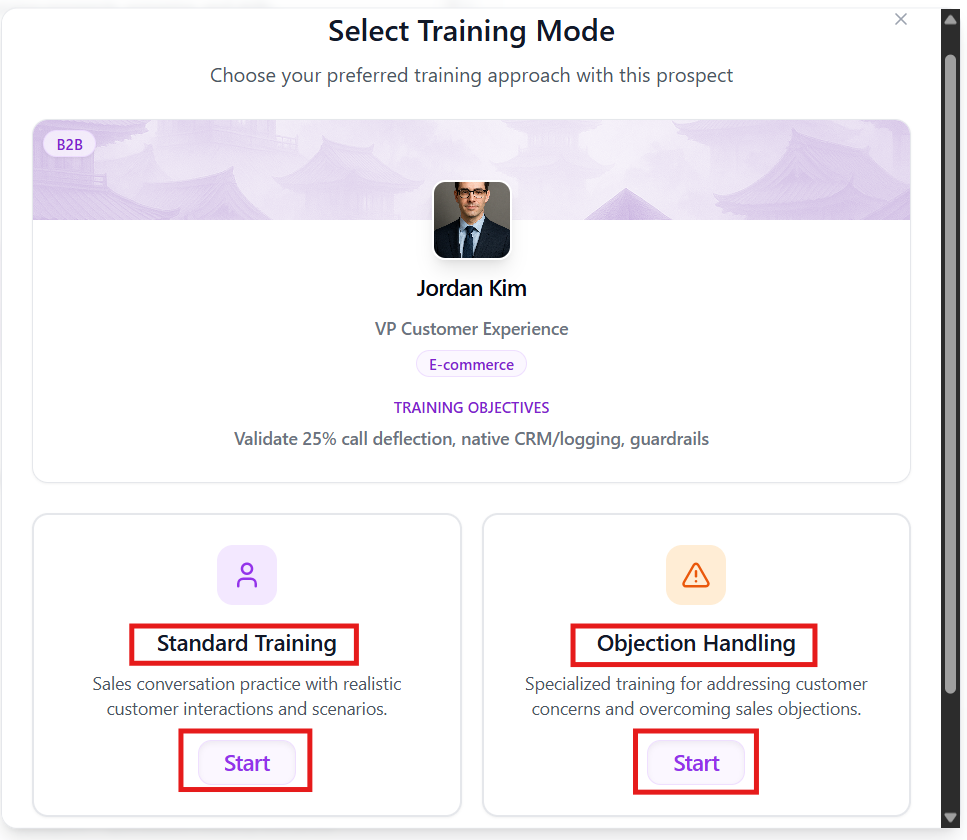Click the Standard Training description text
This screenshot has width=967, height=840.
247,697
